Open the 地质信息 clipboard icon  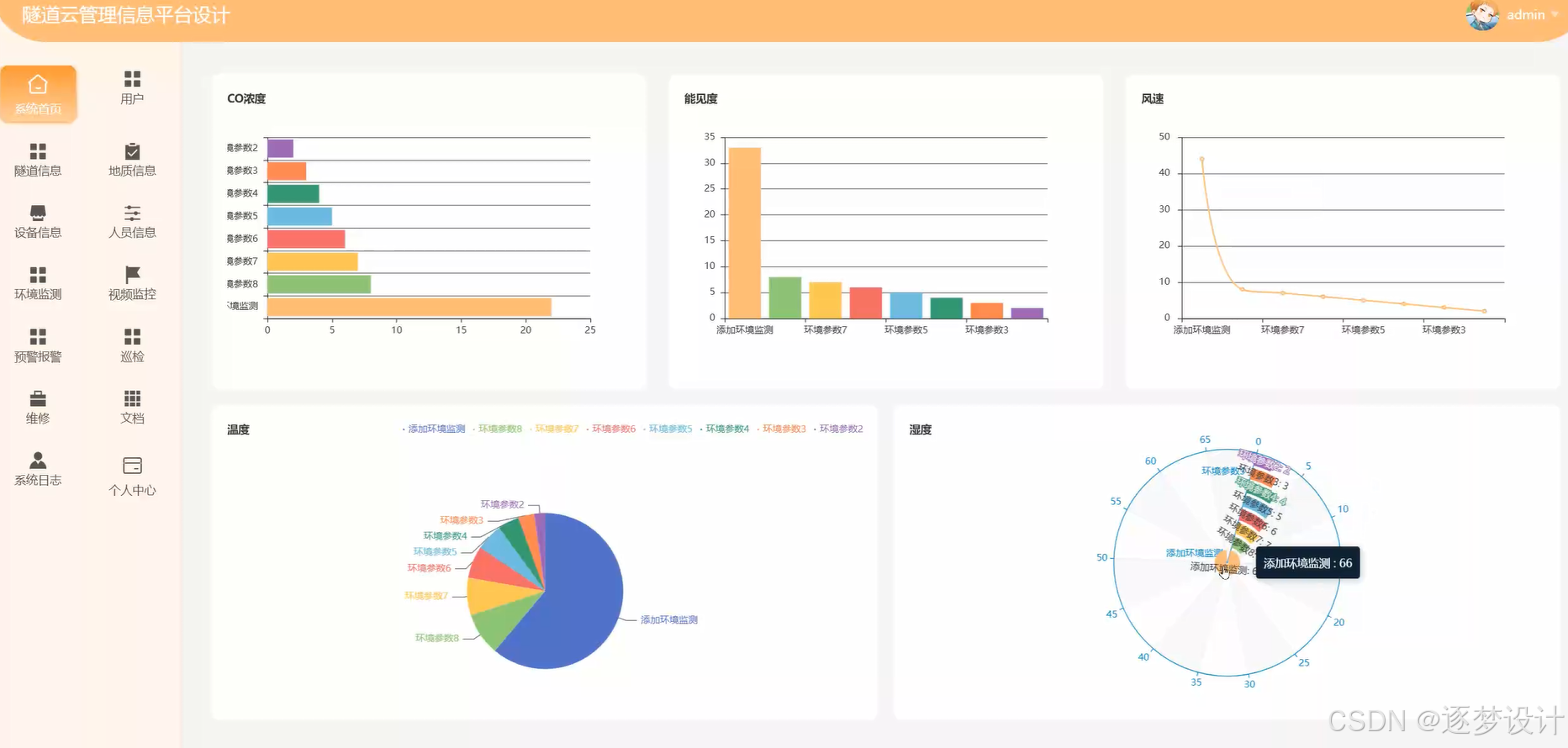[132, 151]
